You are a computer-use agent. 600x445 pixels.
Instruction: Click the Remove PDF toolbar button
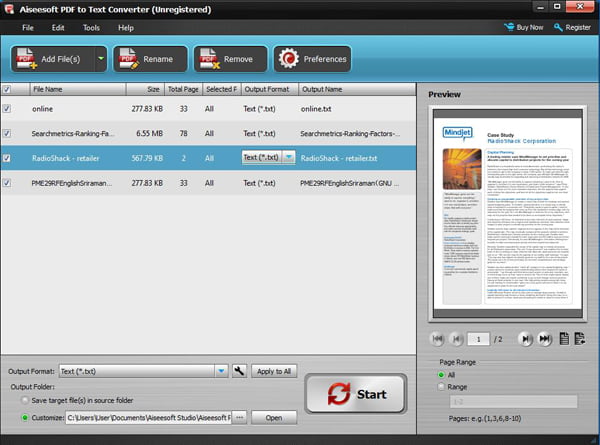point(231,59)
